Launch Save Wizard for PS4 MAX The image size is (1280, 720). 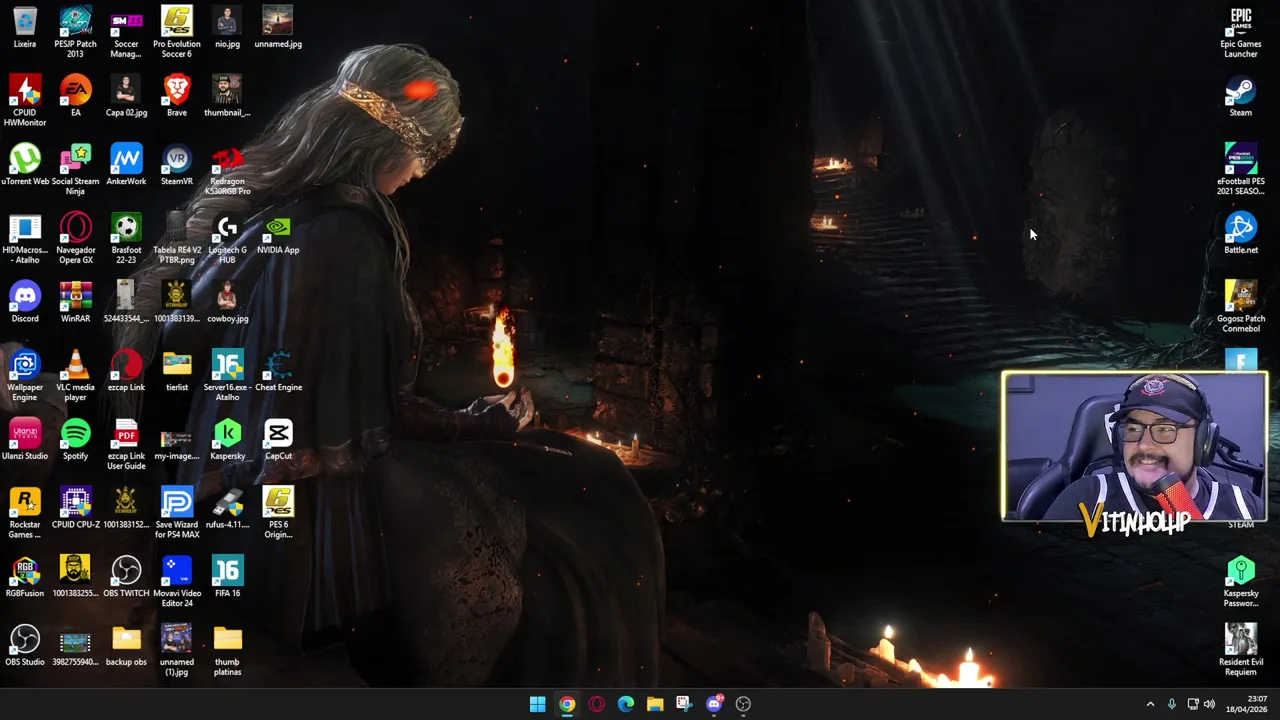click(177, 513)
